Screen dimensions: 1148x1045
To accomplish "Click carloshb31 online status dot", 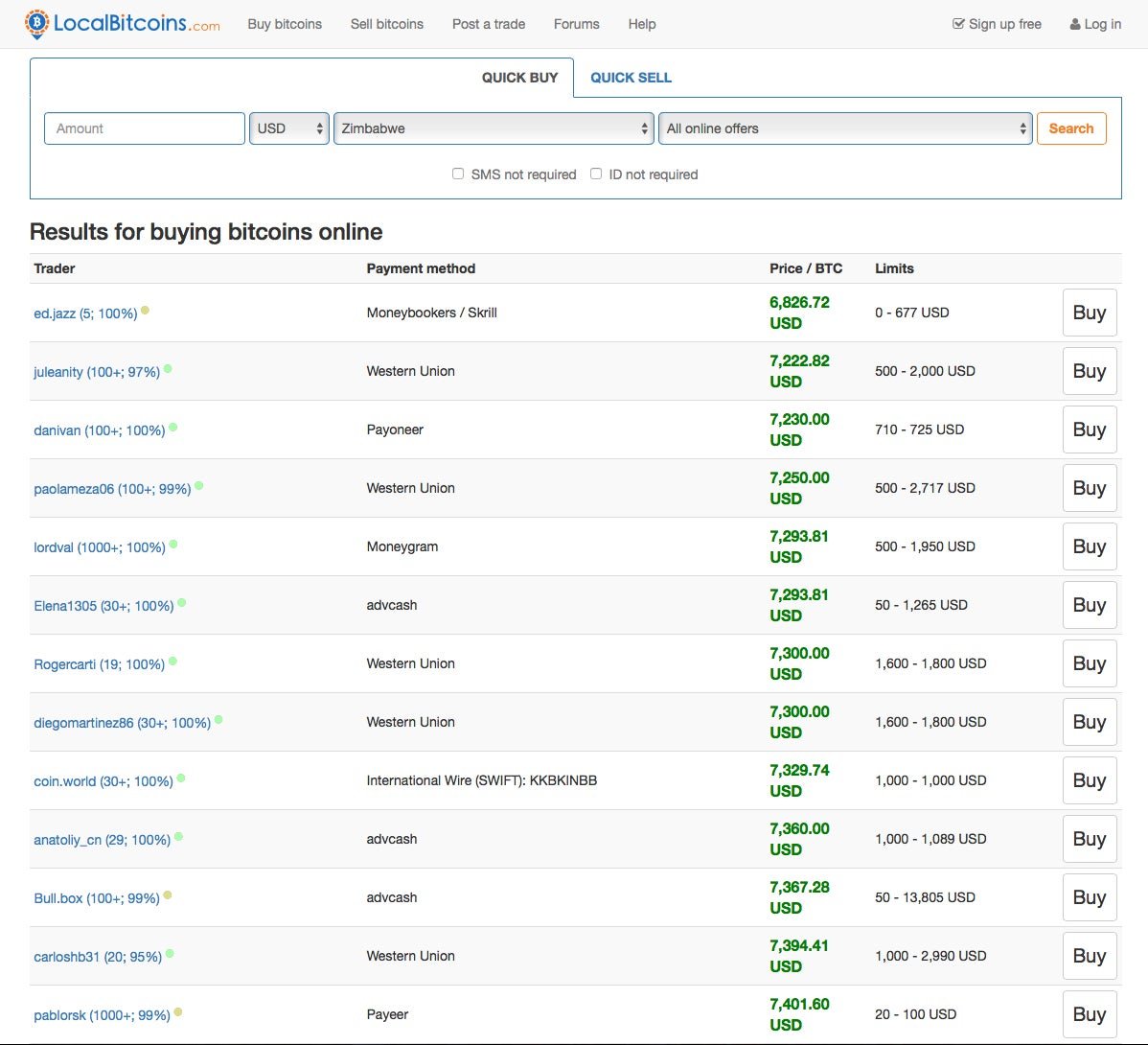I will (x=170, y=954).
